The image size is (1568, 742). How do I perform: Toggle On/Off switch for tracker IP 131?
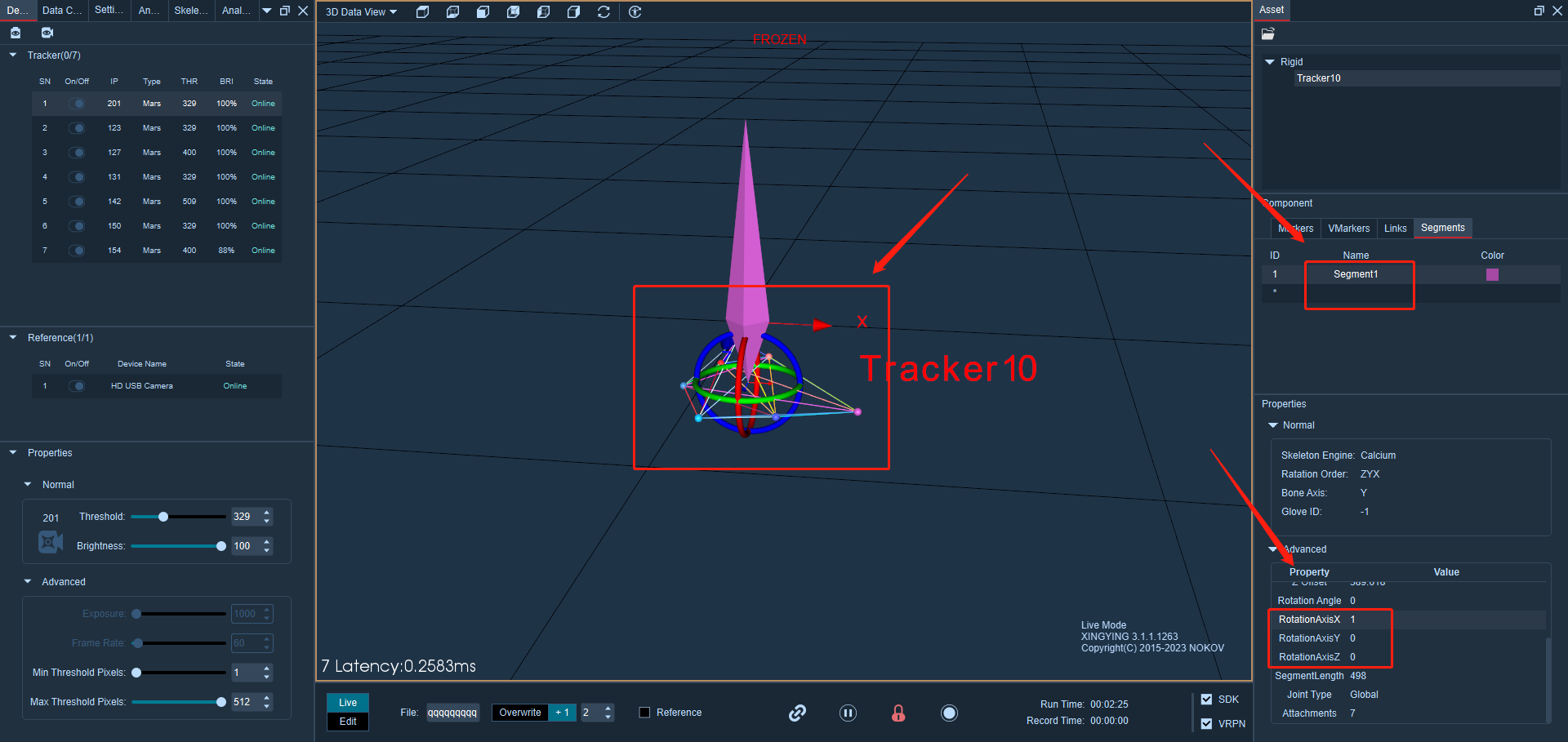77,177
